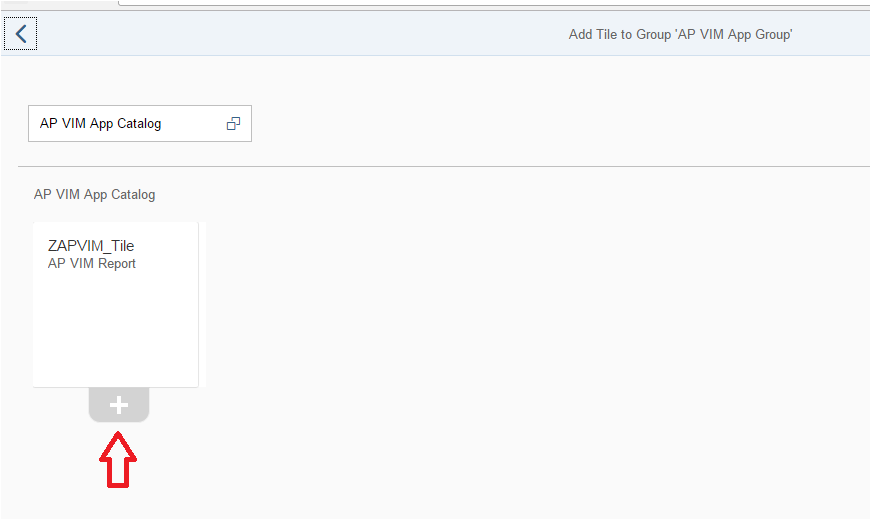Focus the AP VIM App Catalog selector field
The image size is (871, 520).
140,123
